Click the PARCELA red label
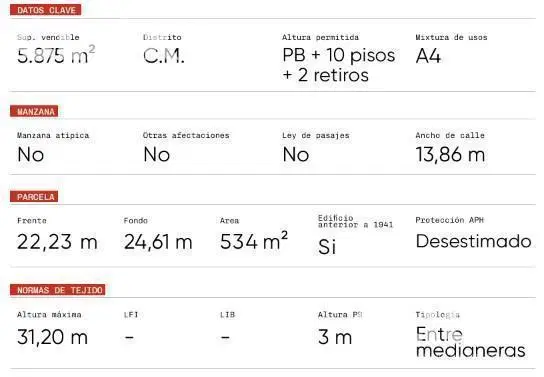Screen dimensions: 544x377 tap(34, 197)
